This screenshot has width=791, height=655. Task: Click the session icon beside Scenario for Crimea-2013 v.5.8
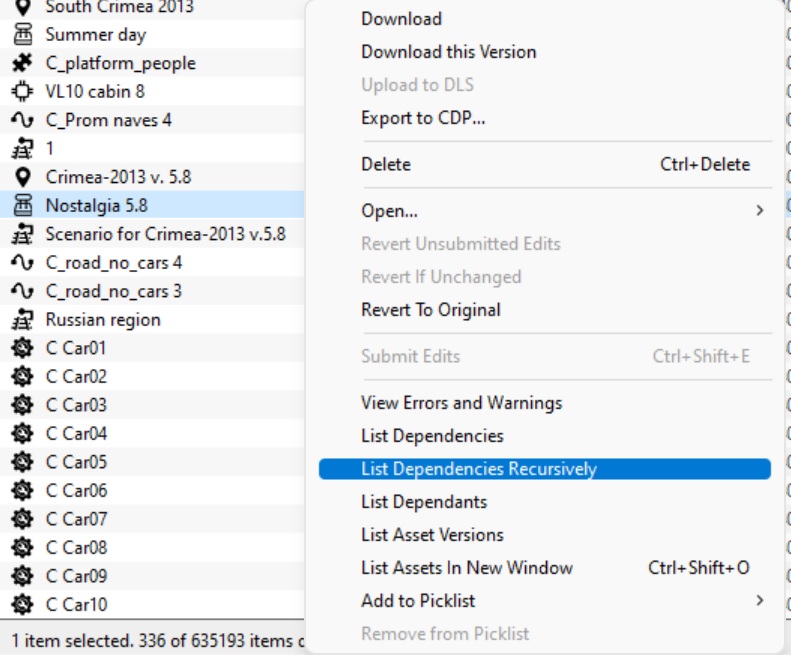pyautogui.click(x=22, y=234)
